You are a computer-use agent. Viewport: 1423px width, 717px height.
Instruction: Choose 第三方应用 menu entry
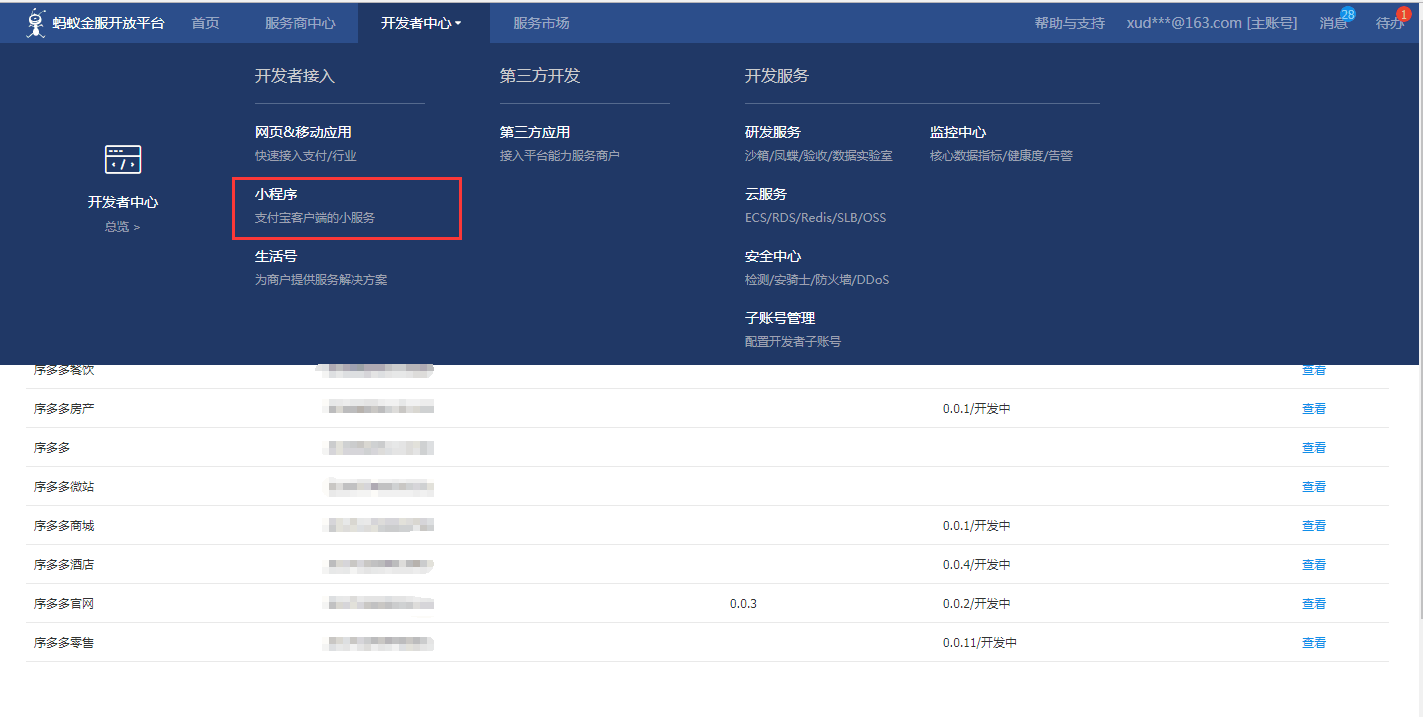click(535, 132)
